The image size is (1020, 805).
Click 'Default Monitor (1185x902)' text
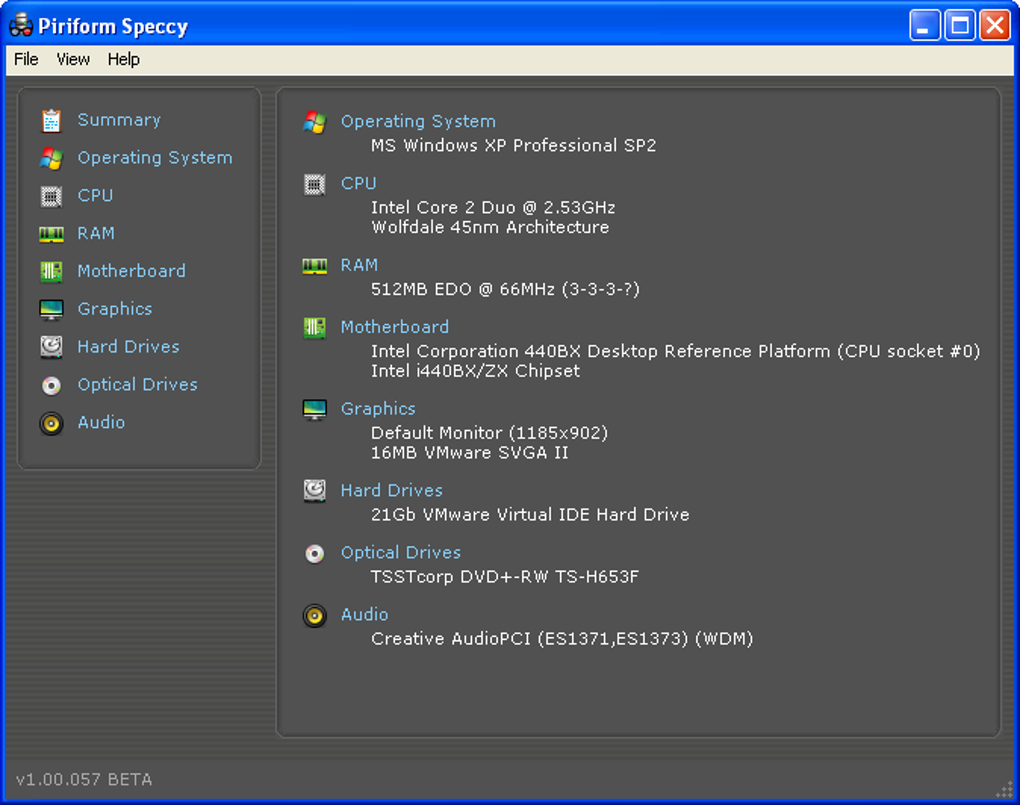tap(489, 433)
